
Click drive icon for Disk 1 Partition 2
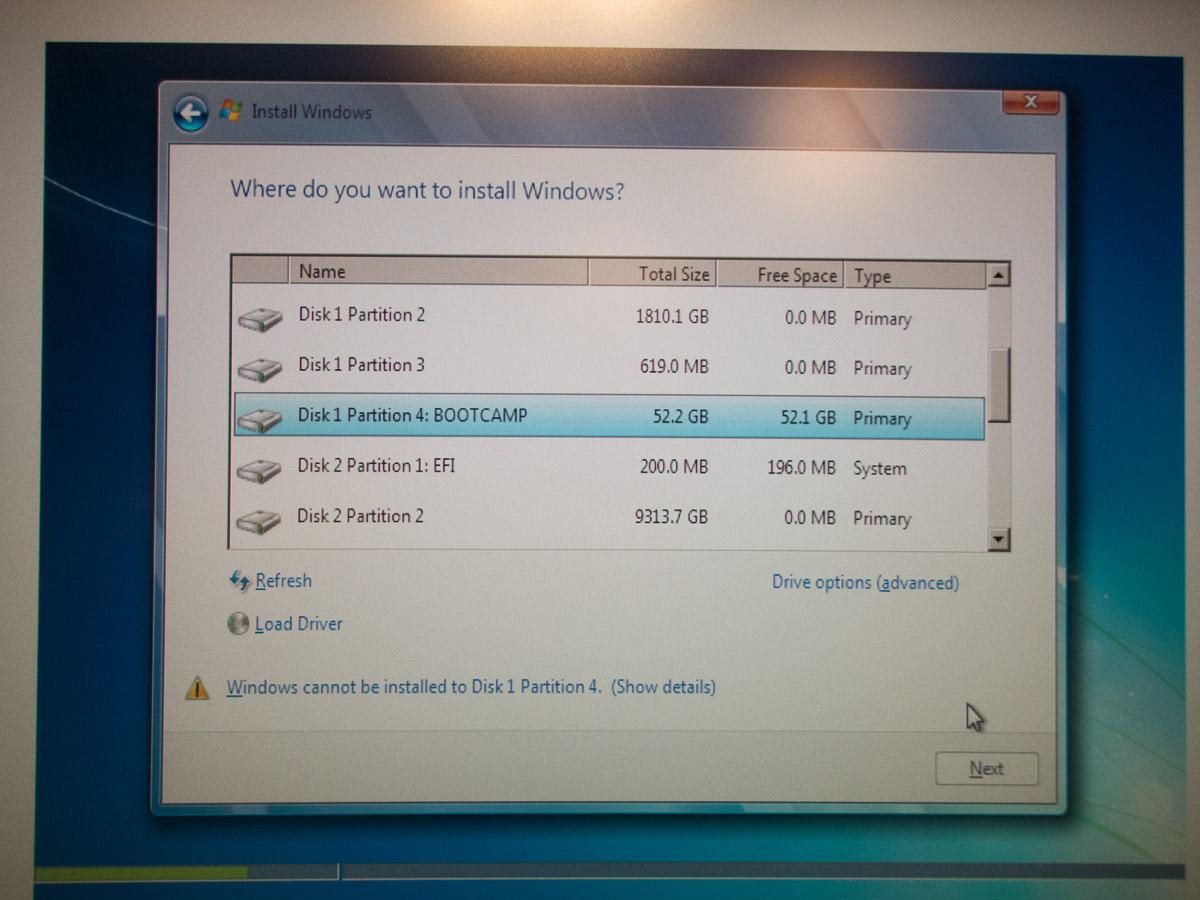pos(260,319)
